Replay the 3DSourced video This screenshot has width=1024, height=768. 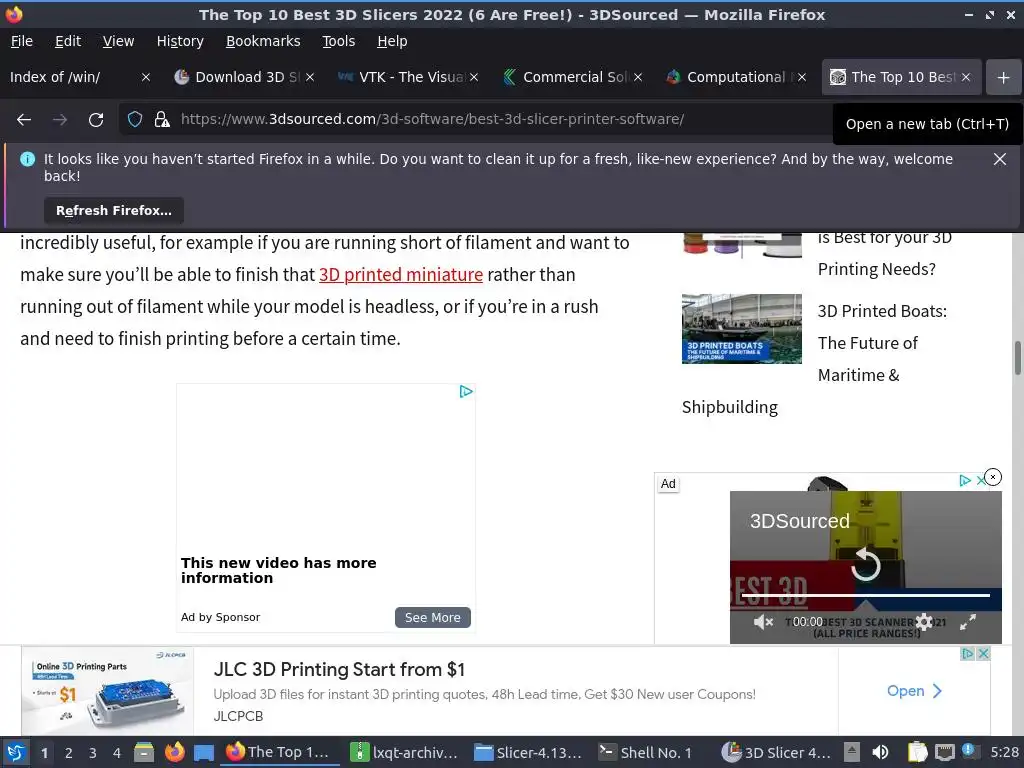click(x=866, y=564)
